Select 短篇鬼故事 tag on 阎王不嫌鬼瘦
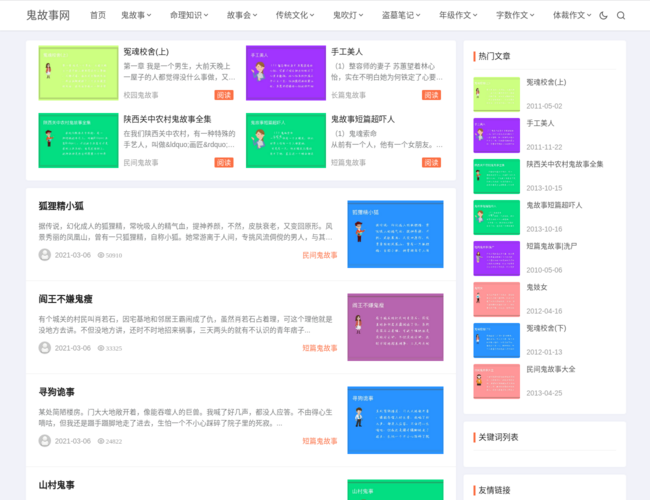 point(320,348)
